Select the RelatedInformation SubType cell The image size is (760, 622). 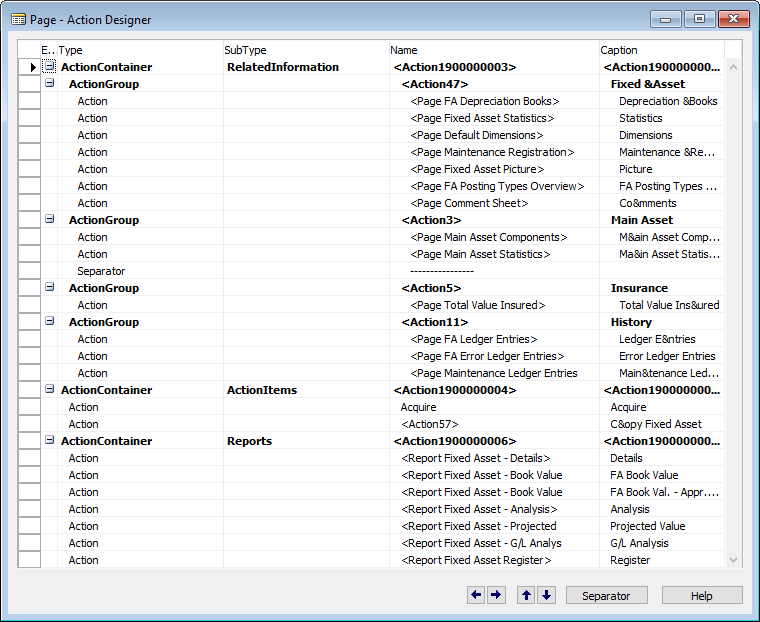coord(306,67)
